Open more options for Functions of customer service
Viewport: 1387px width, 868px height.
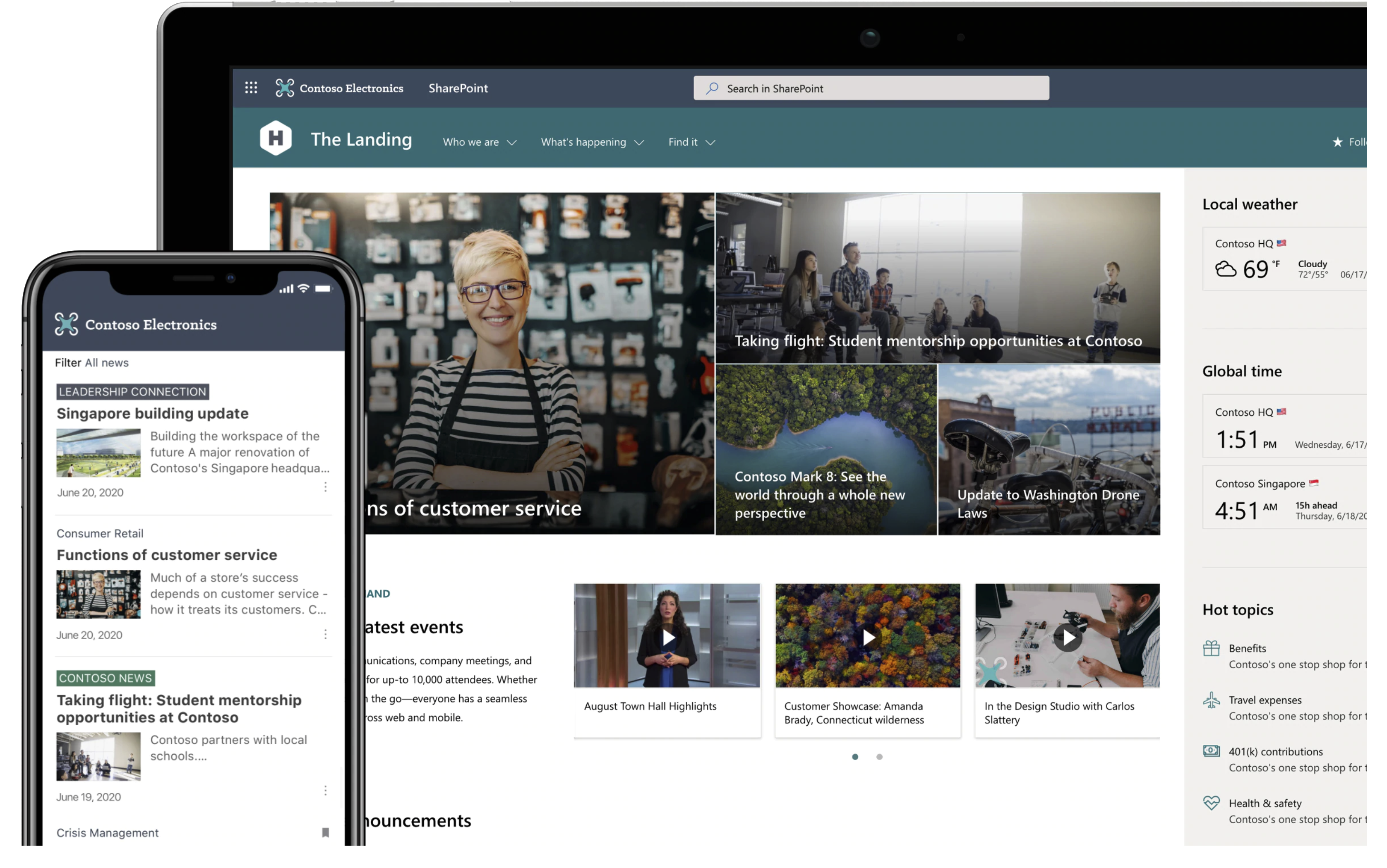tap(326, 634)
